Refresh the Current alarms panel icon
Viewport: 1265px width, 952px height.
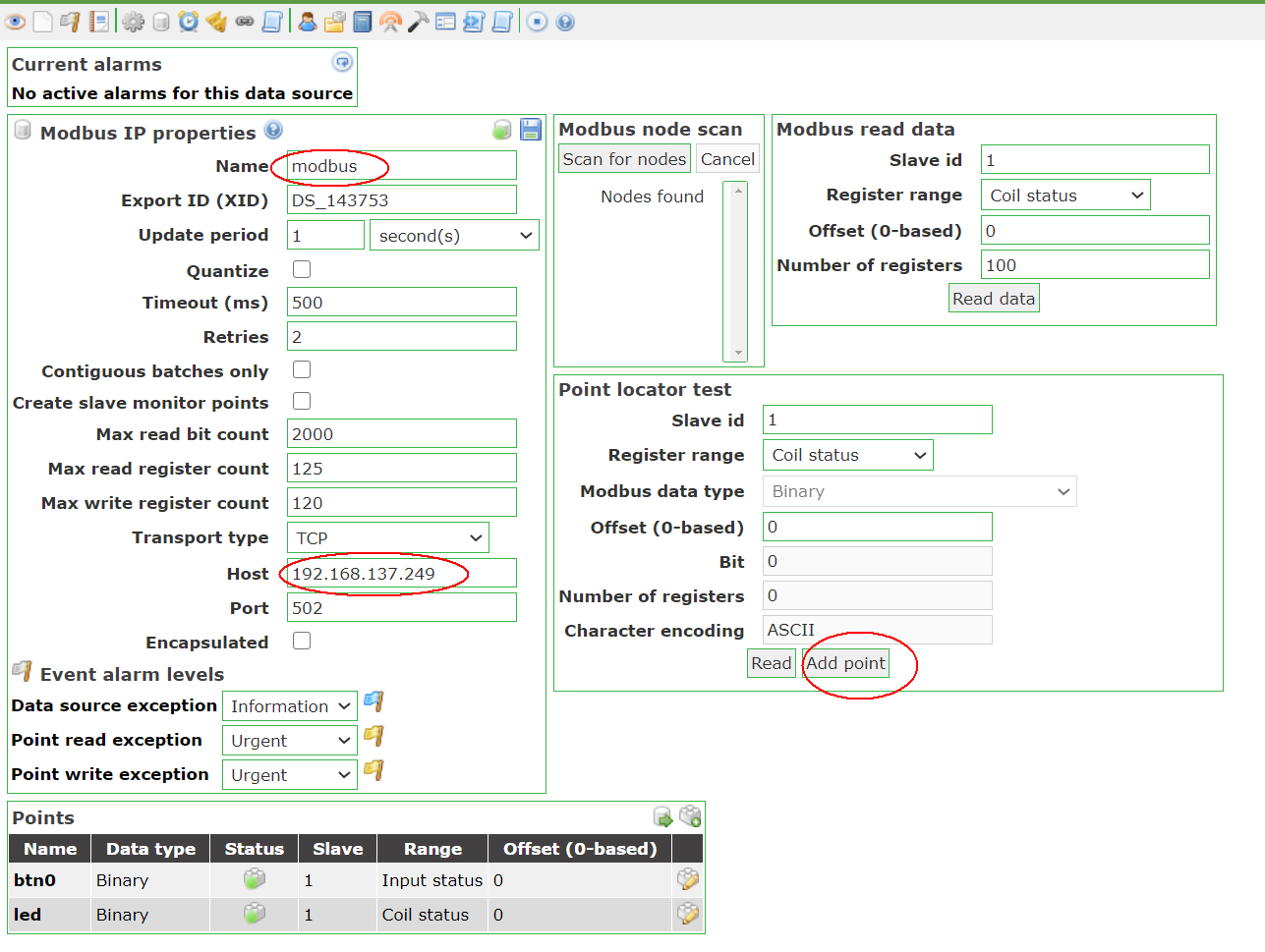342,63
